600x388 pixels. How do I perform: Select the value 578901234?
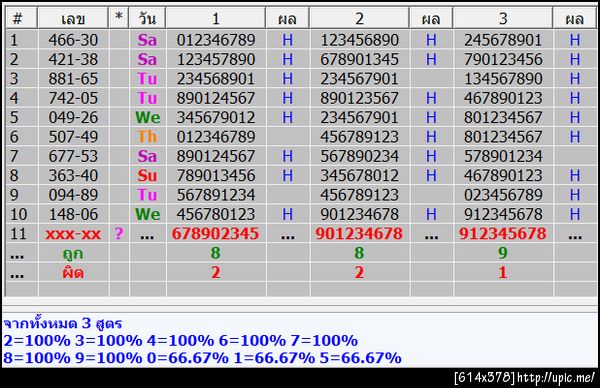click(x=503, y=156)
